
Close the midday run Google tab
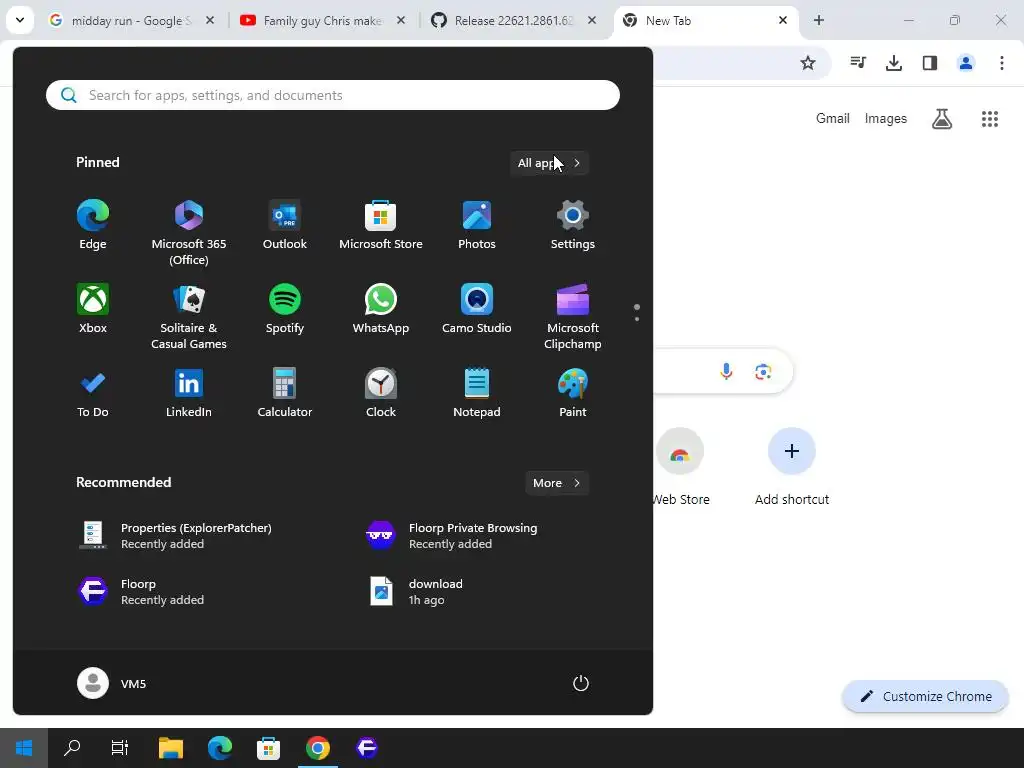click(x=210, y=20)
